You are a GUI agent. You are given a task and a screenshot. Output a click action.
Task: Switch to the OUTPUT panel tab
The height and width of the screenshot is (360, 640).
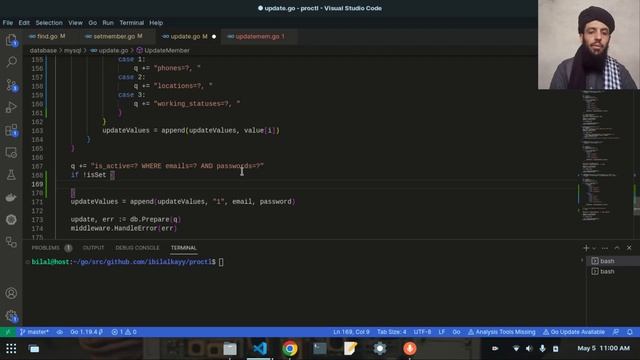[x=93, y=248]
